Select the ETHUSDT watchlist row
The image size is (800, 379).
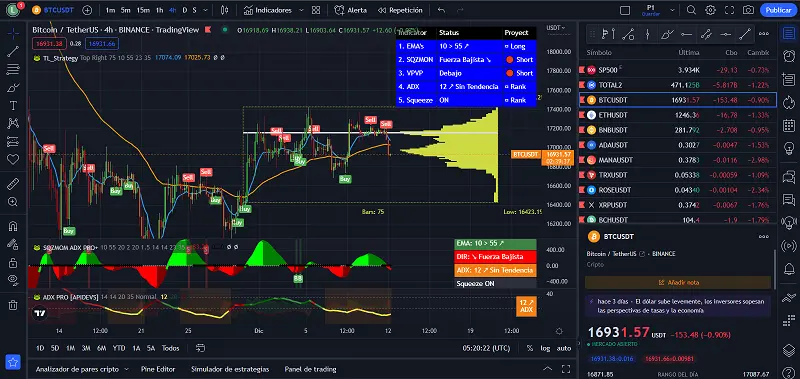678,115
